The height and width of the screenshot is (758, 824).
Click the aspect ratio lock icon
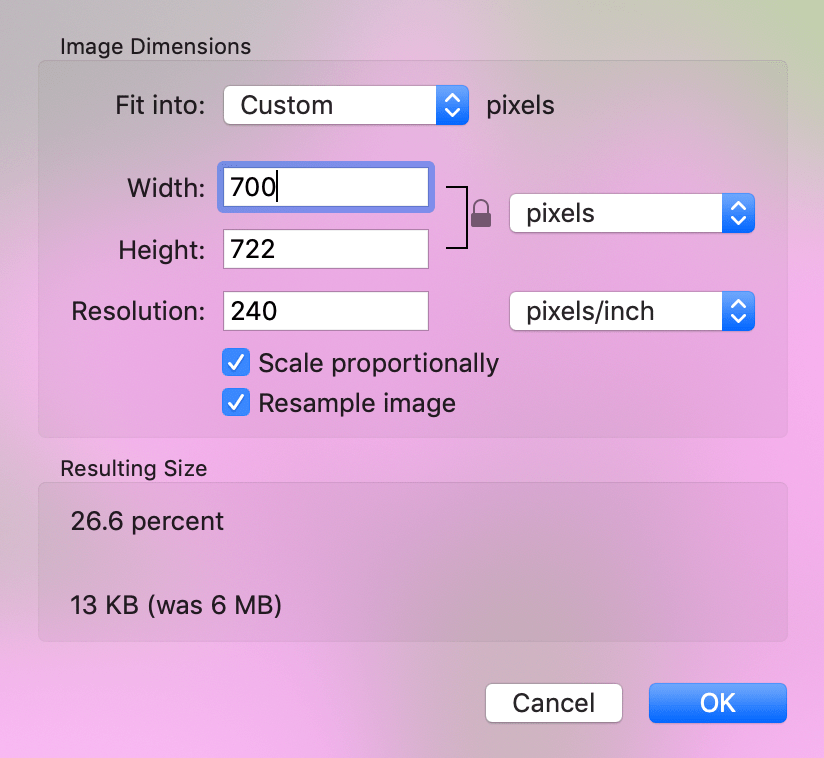(x=481, y=213)
